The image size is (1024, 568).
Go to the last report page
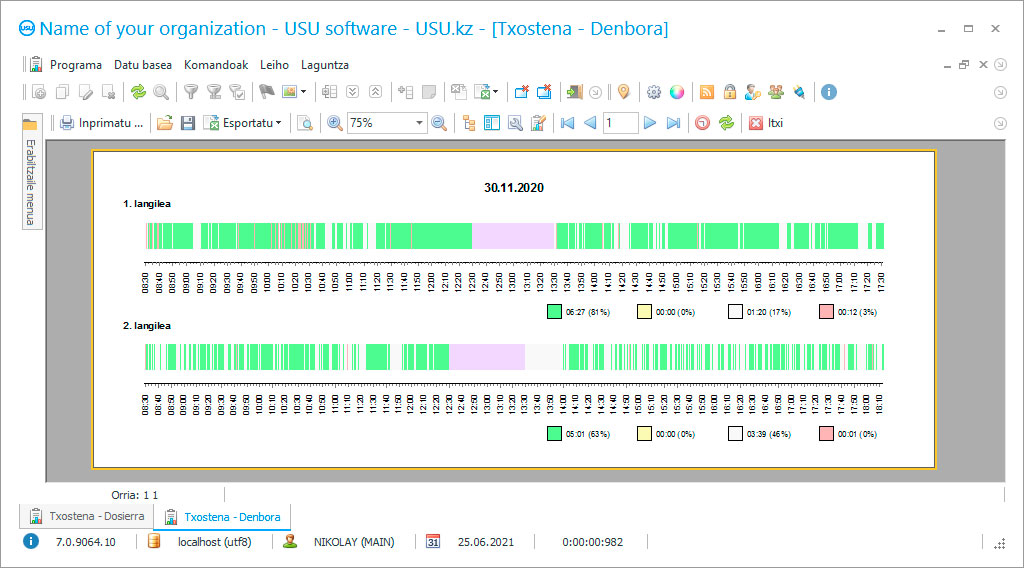click(673, 123)
